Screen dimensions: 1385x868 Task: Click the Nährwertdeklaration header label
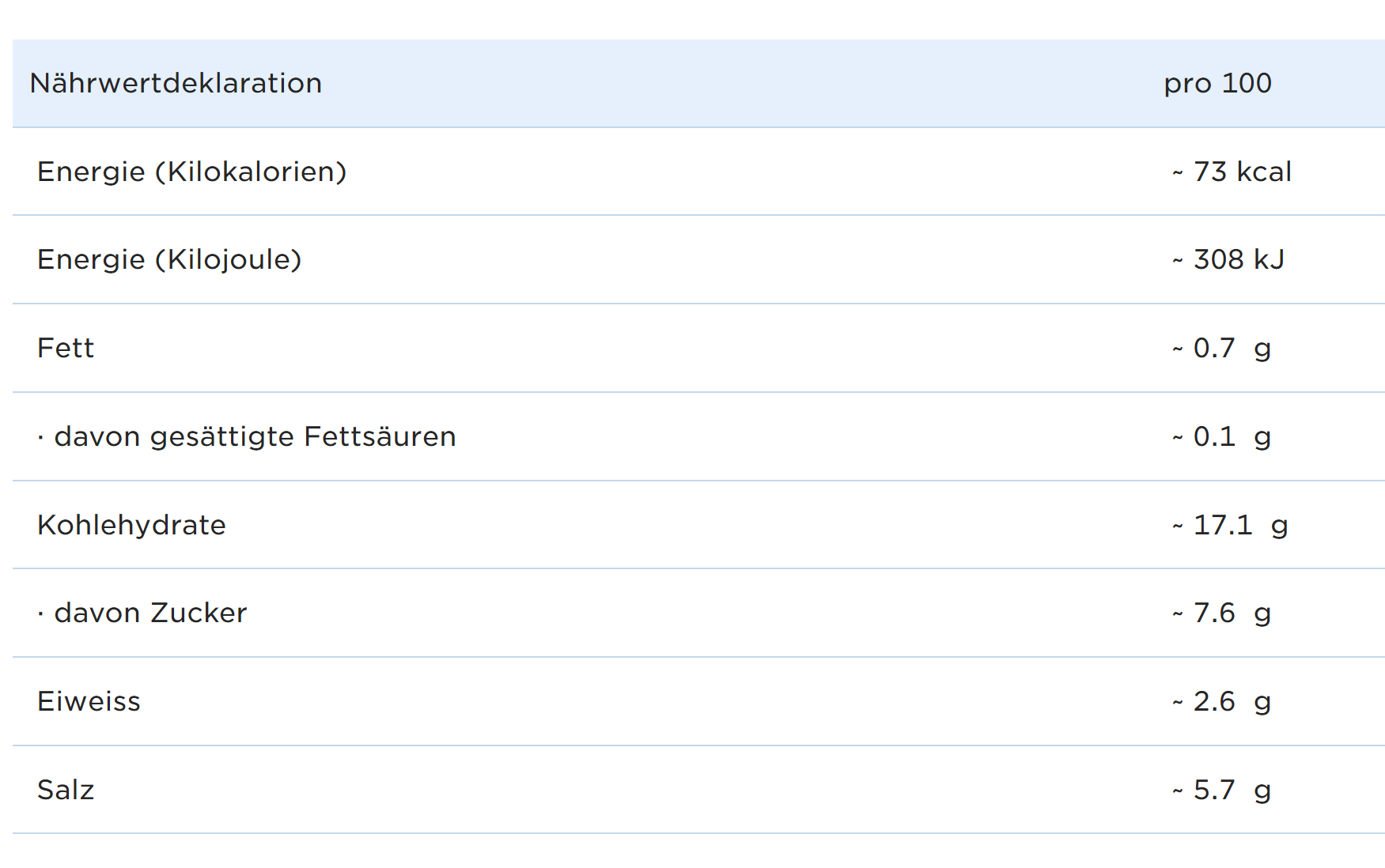pyautogui.click(x=176, y=83)
